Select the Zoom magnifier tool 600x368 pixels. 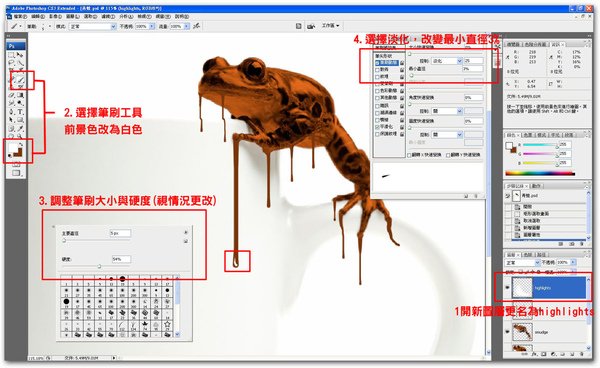(x=20, y=136)
